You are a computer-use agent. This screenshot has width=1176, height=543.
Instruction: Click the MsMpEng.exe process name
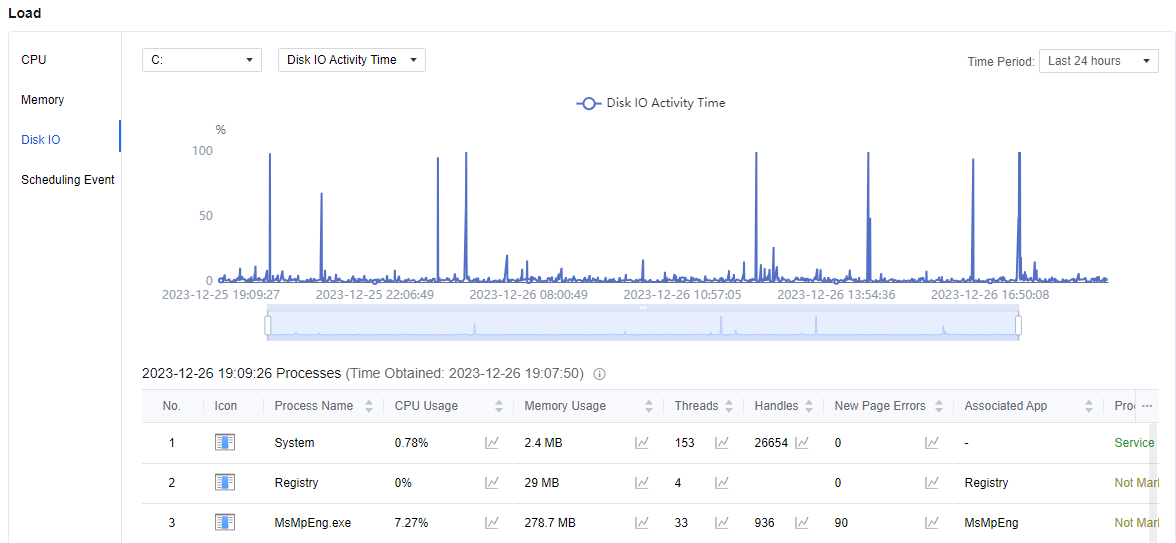coord(313,523)
